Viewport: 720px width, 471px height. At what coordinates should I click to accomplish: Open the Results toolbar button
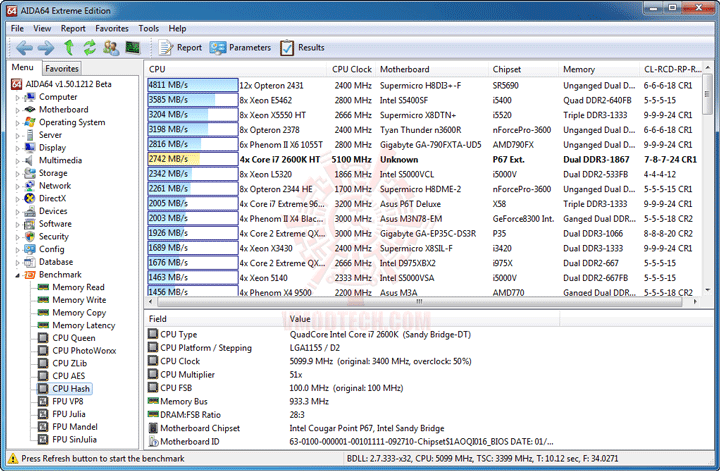[x=302, y=47]
